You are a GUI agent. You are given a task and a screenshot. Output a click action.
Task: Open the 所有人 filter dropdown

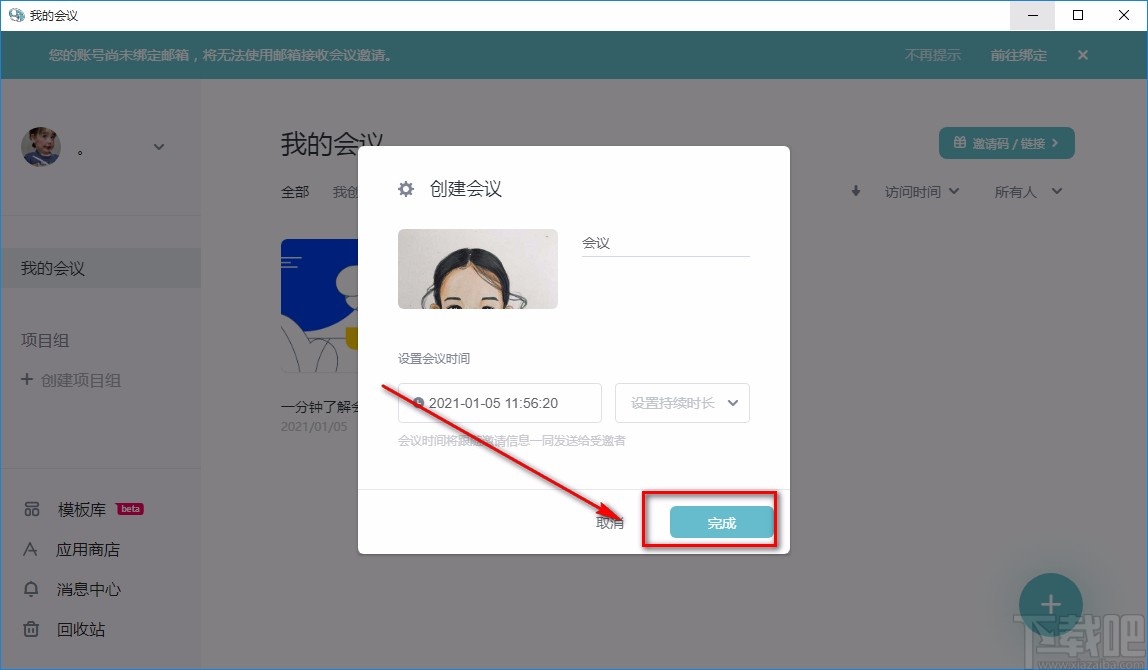point(1027,191)
